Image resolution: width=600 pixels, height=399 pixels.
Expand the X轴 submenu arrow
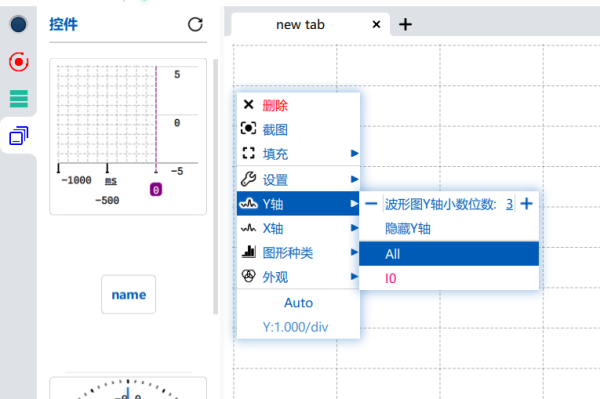tap(354, 228)
